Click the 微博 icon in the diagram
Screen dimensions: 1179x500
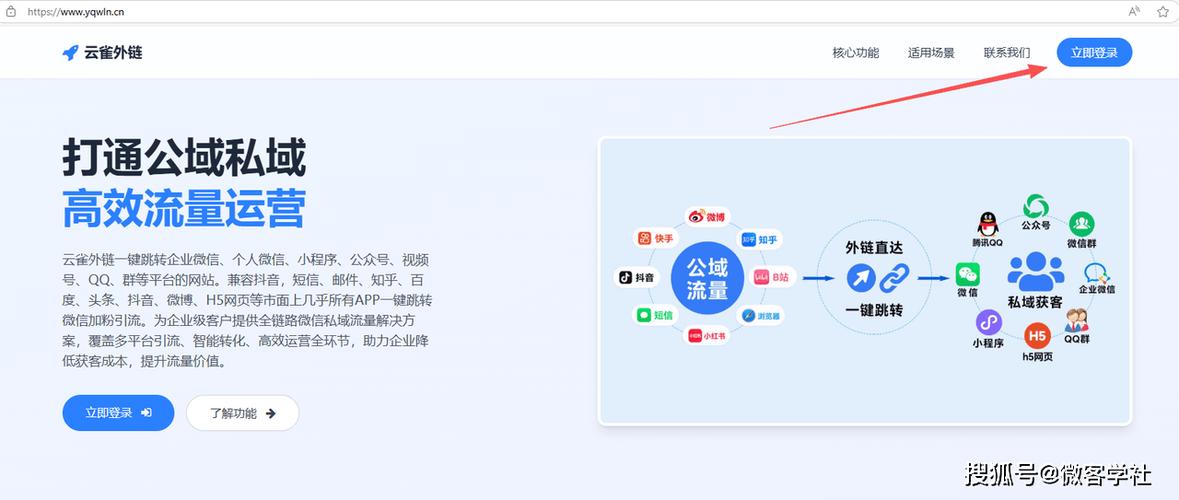(x=696, y=217)
